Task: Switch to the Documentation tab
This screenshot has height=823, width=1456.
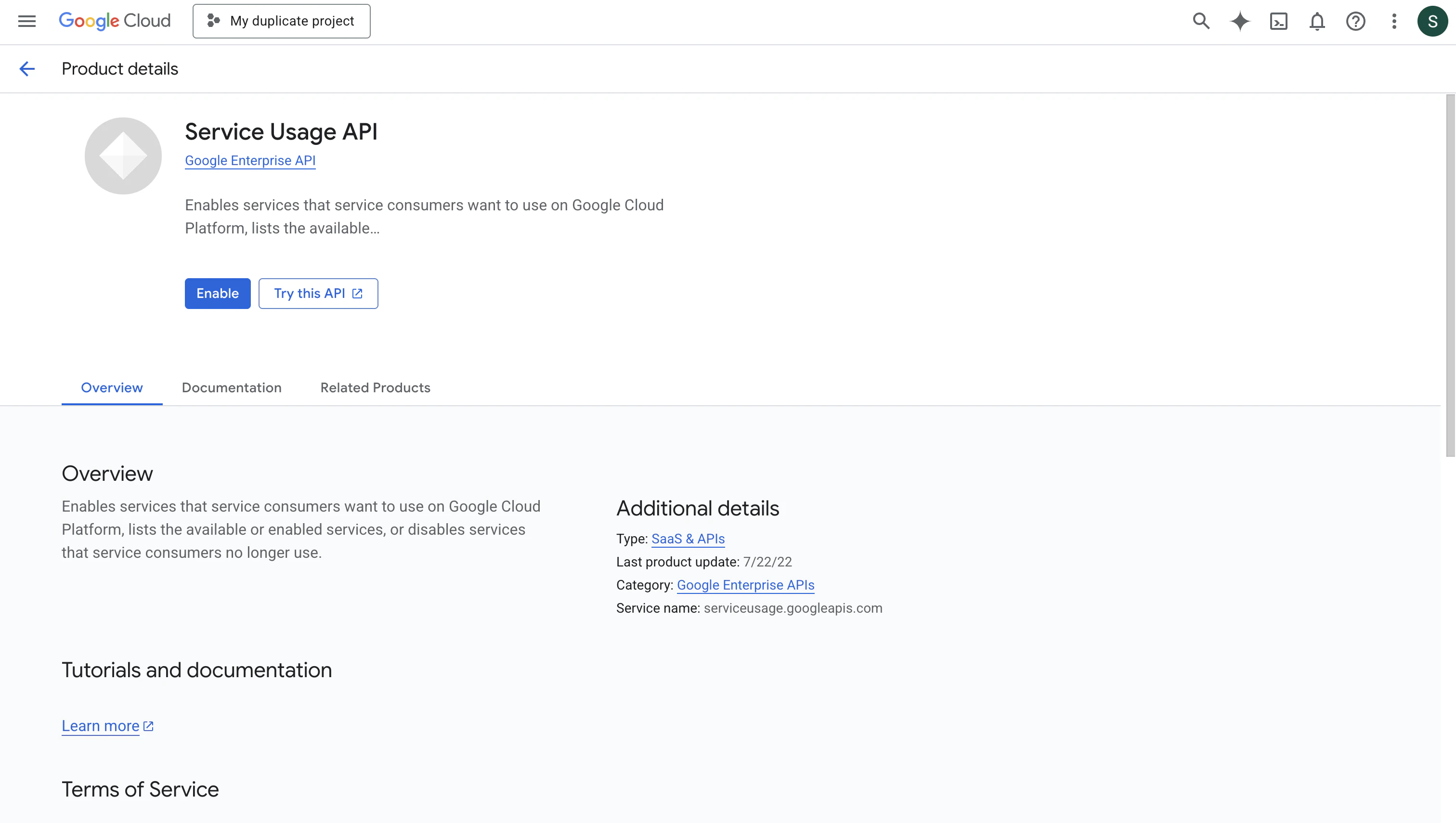Action: click(x=232, y=388)
